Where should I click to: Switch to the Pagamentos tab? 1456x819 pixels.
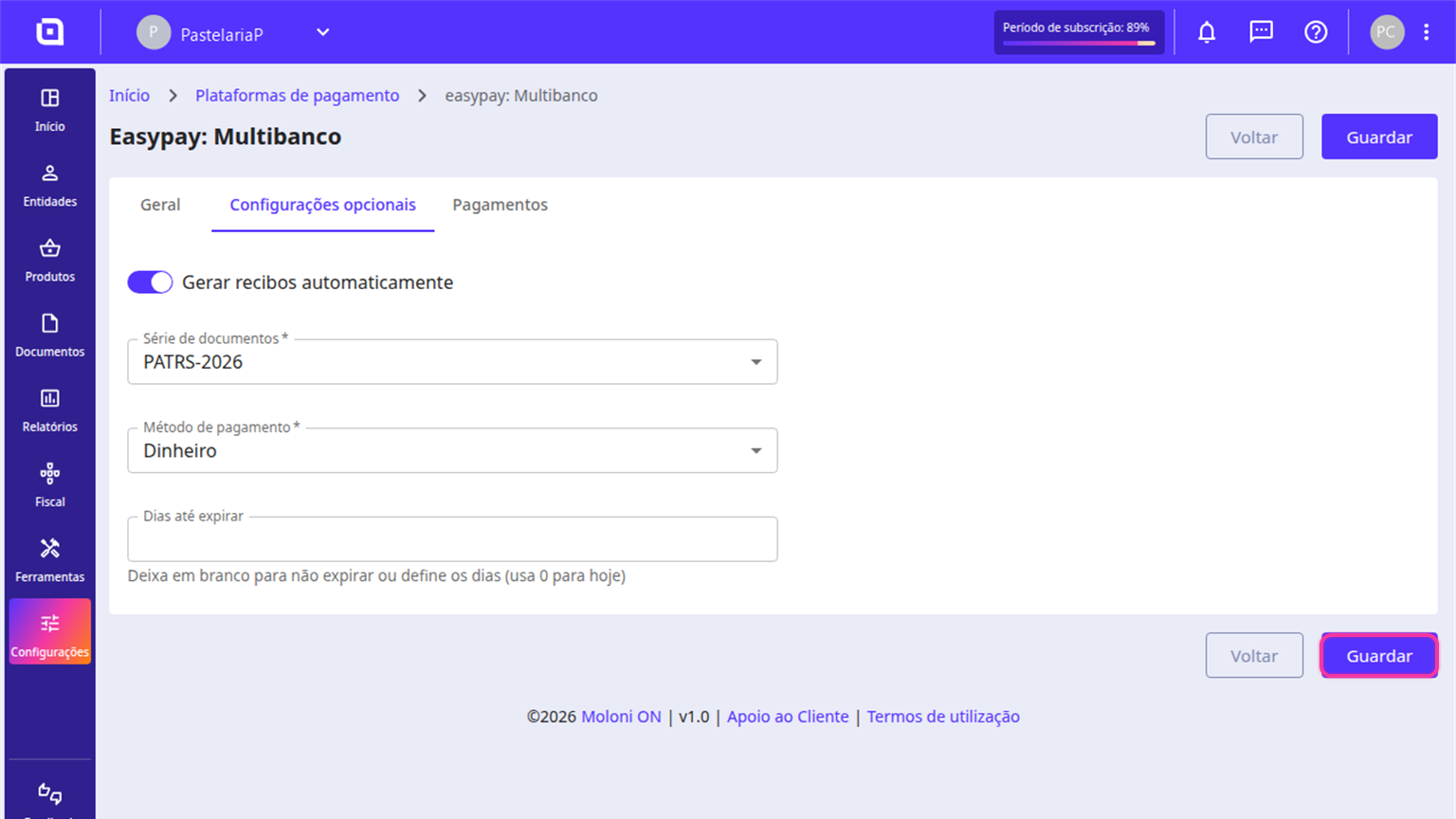click(500, 205)
